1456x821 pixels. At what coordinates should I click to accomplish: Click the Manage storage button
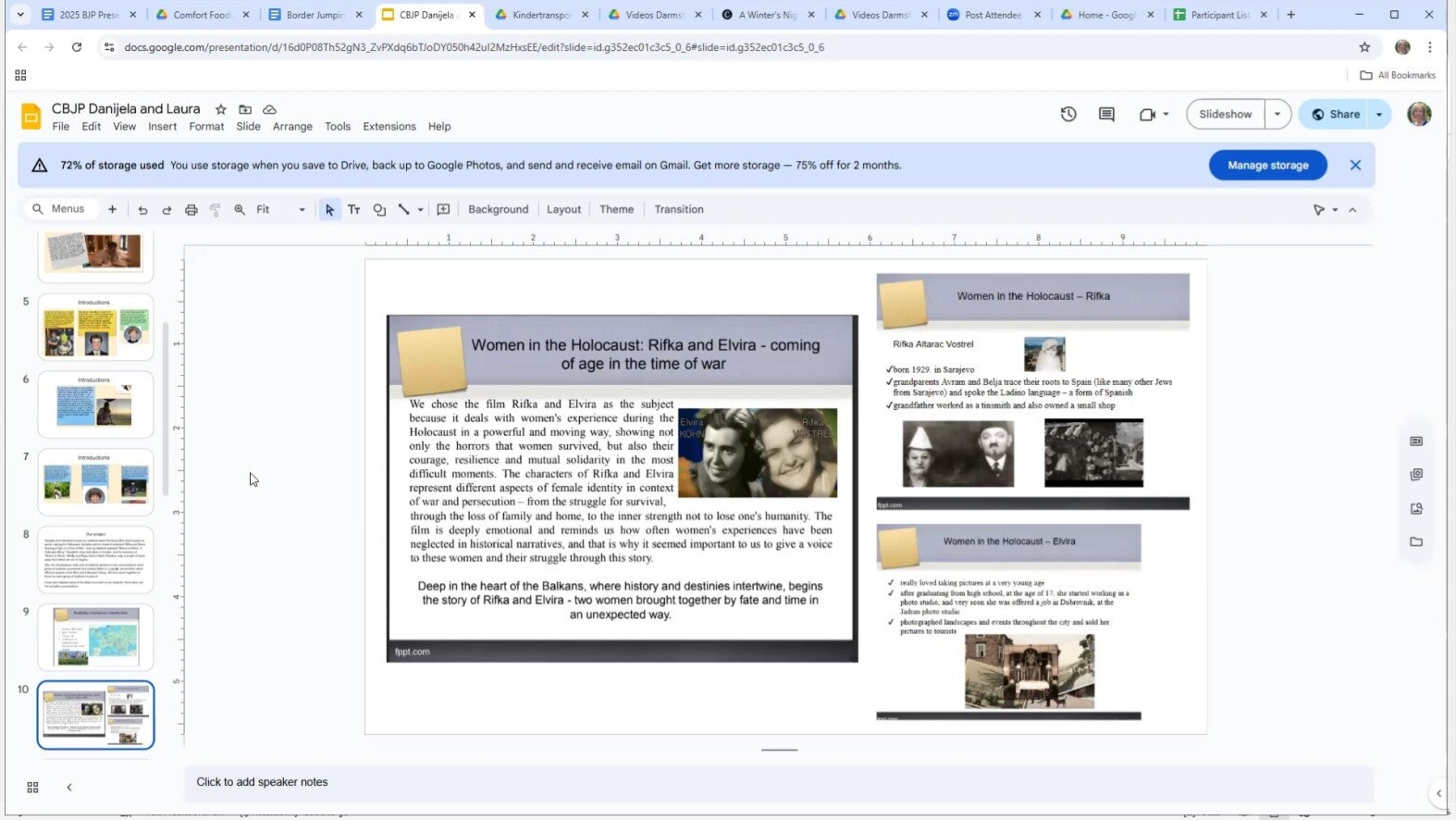coord(1267,166)
